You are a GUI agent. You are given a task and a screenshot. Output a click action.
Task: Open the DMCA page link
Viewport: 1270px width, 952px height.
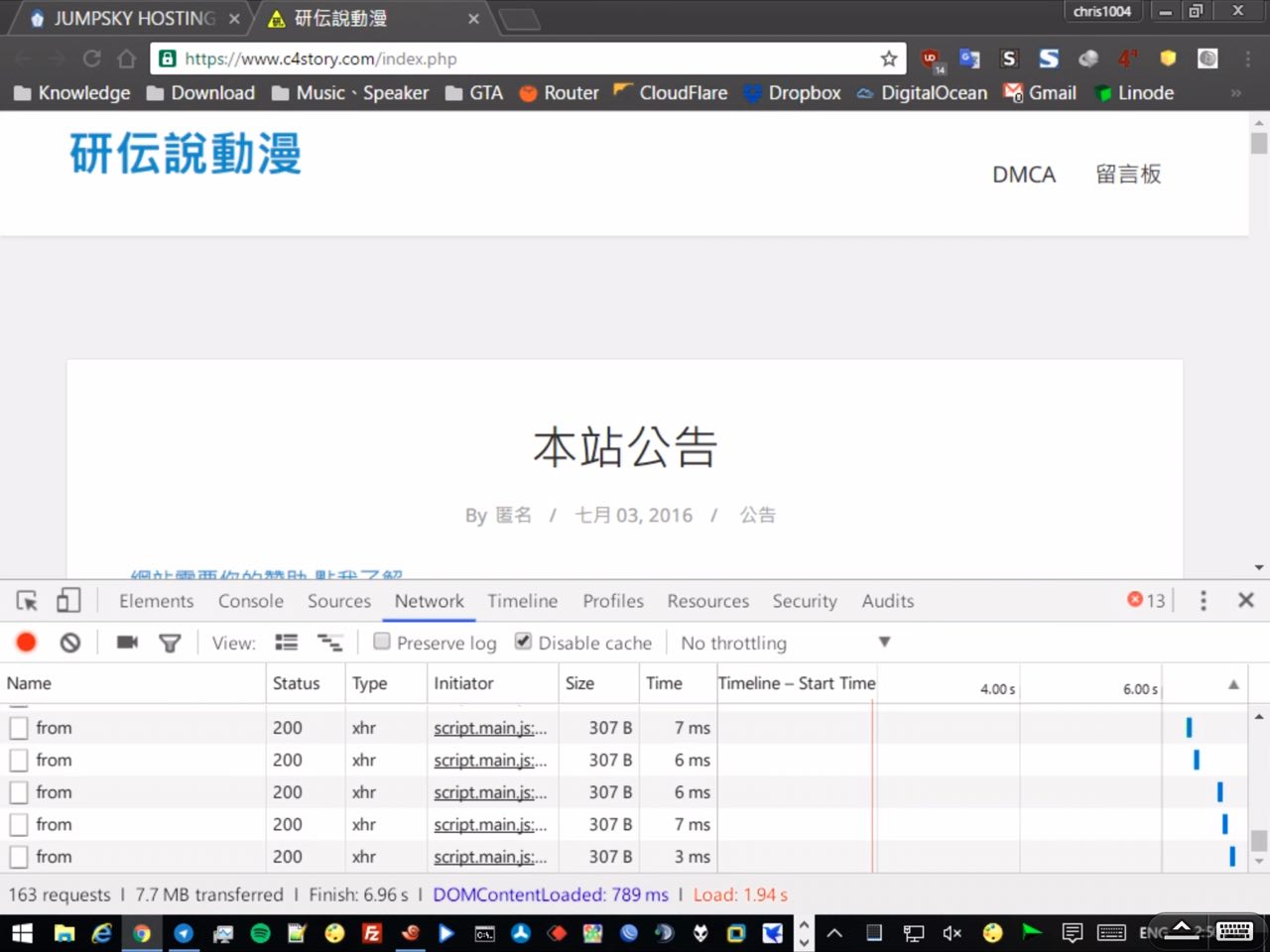pos(1024,175)
